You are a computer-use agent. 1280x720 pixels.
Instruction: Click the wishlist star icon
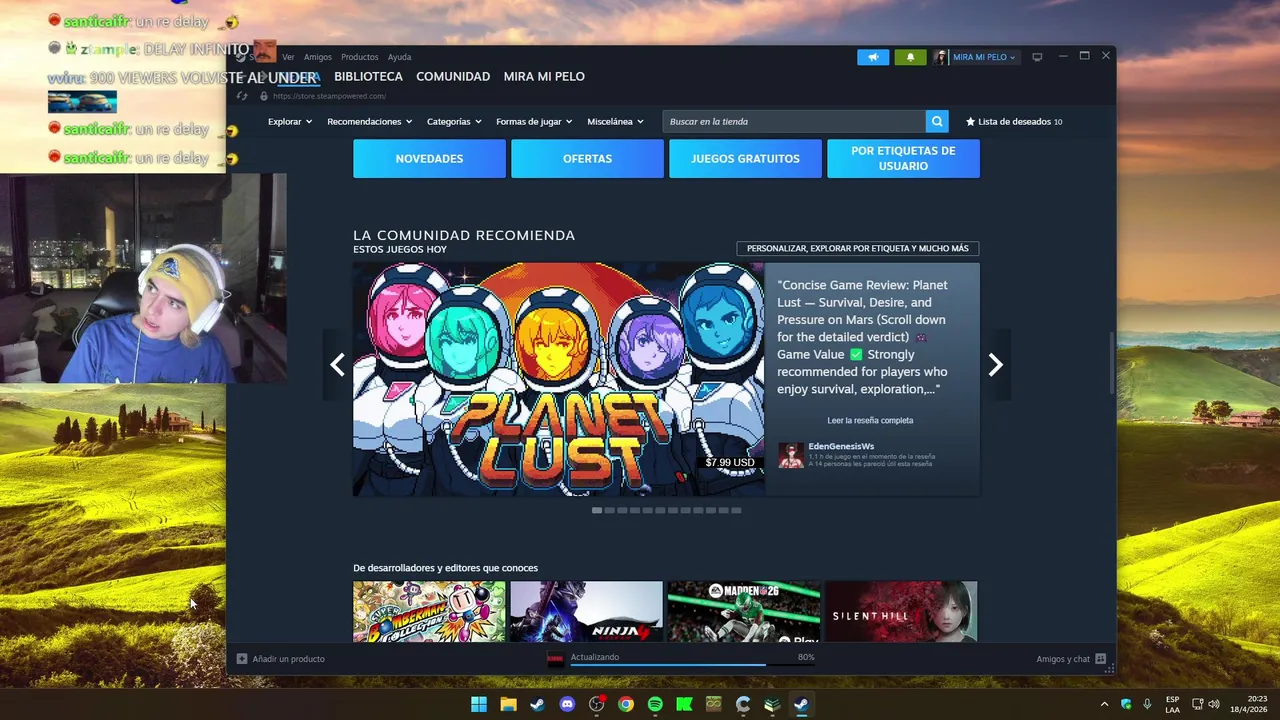tap(970, 121)
